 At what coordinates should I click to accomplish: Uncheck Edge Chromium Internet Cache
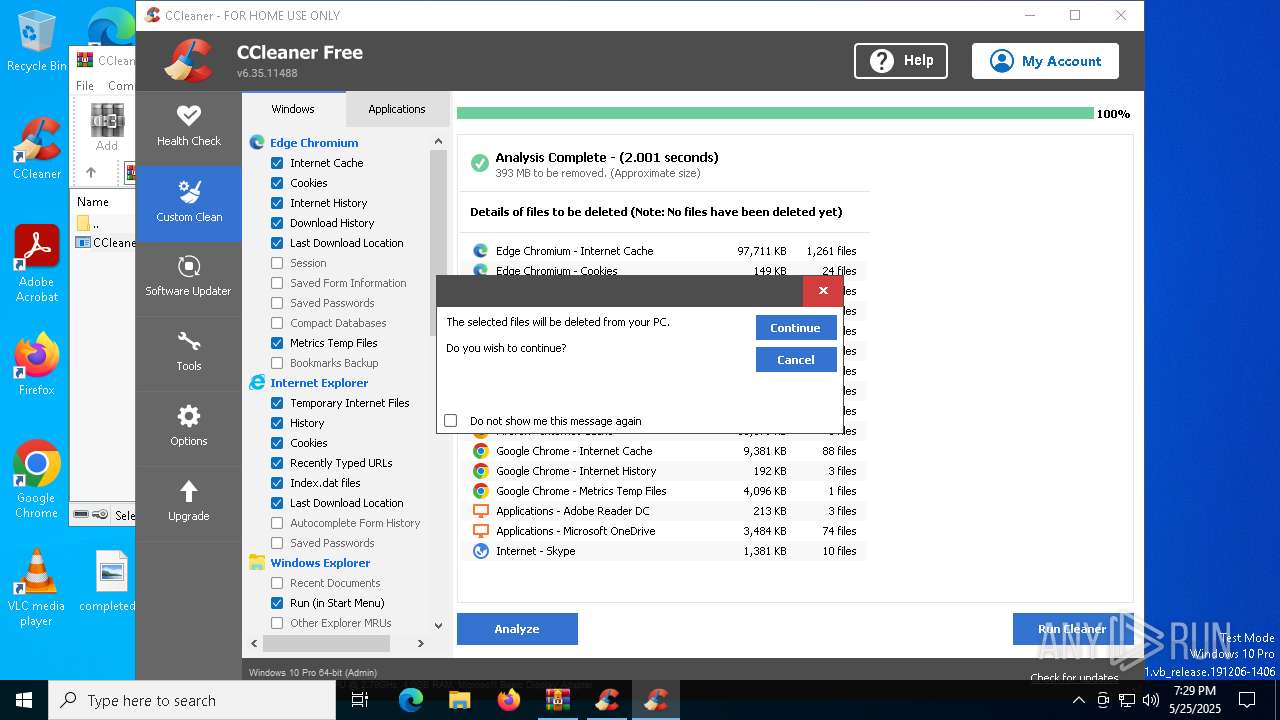click(277, 163)
